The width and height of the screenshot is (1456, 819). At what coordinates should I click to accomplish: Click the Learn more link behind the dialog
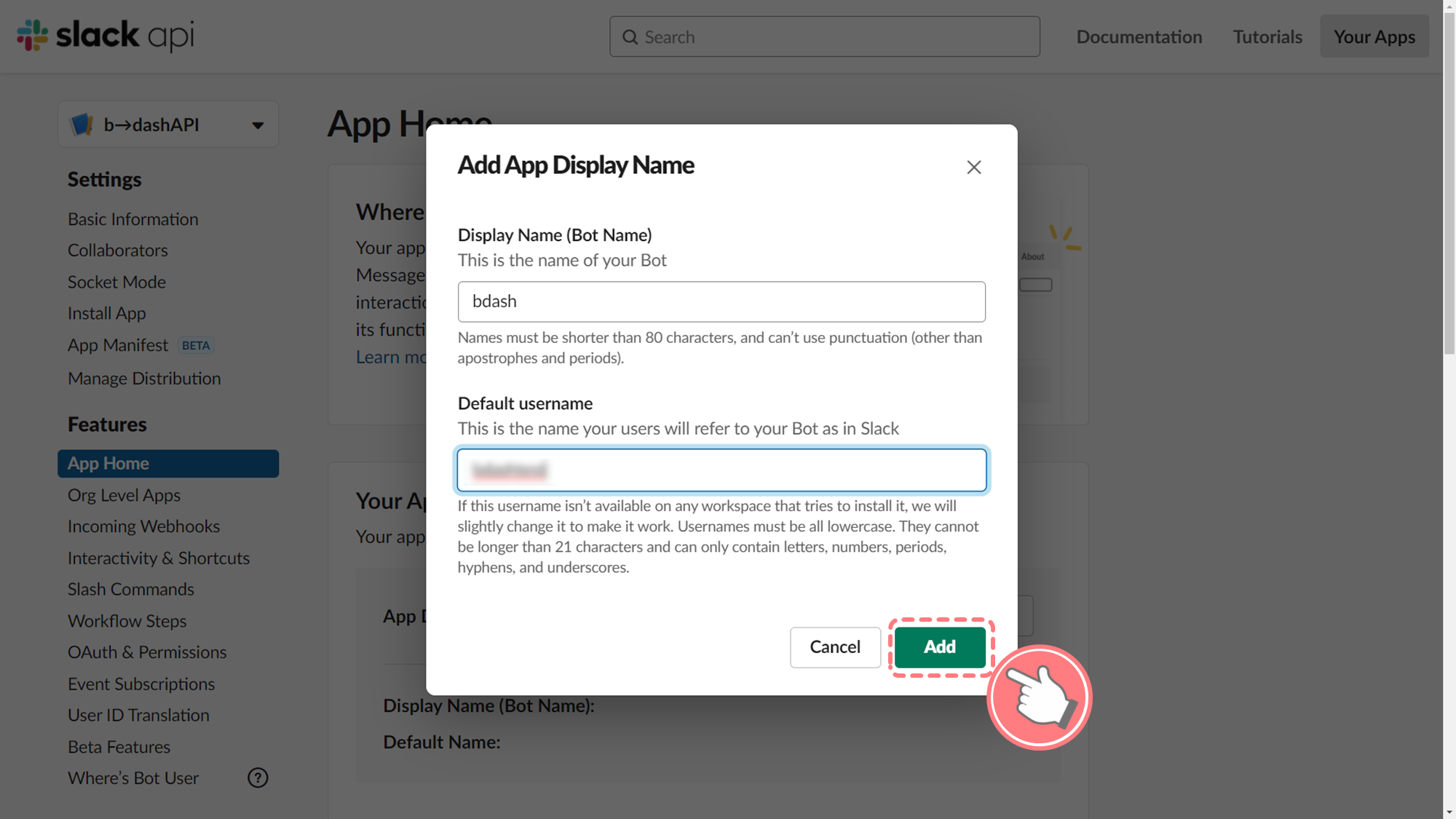390,357
